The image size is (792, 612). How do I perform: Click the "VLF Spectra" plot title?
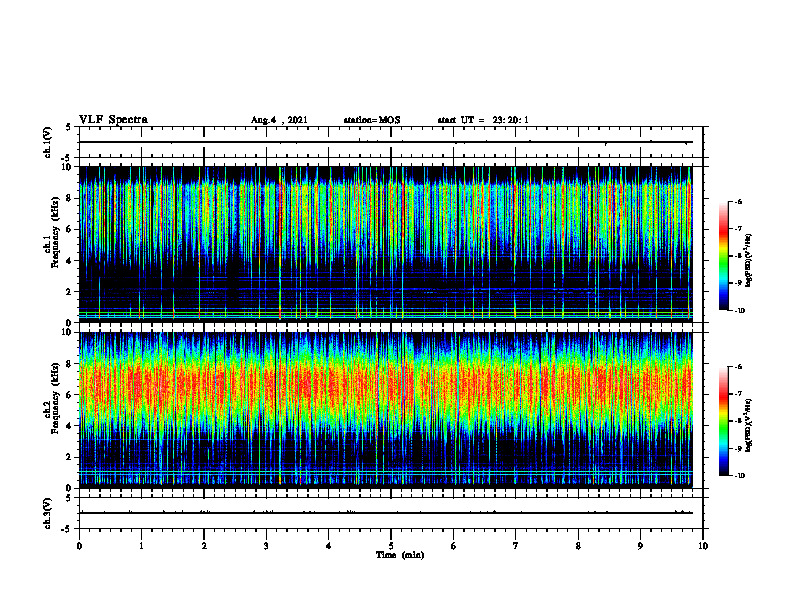113,120
